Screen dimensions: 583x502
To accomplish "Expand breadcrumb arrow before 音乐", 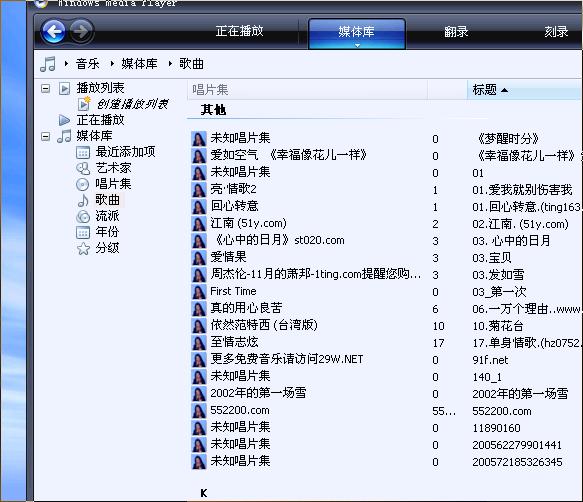I will coord(66,64).
